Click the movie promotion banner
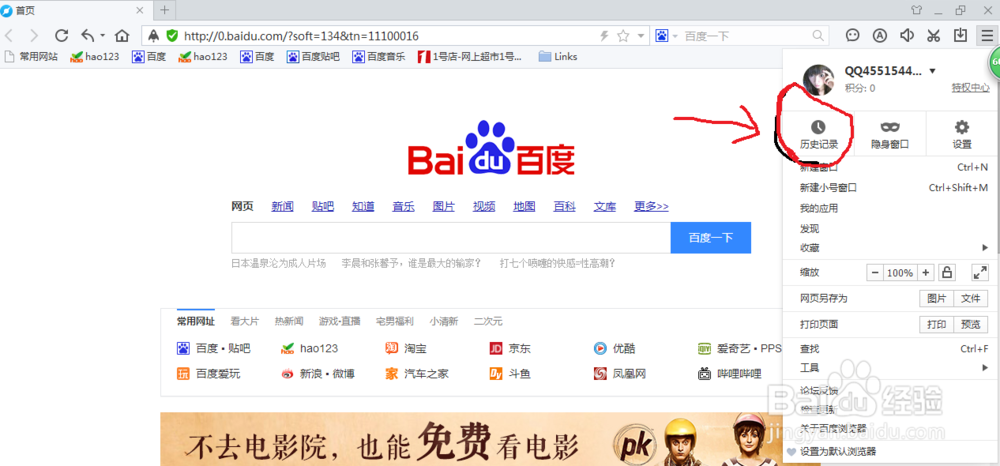Image resolution: width=1000 pixels, height=466 pixels. pos(471,439)
